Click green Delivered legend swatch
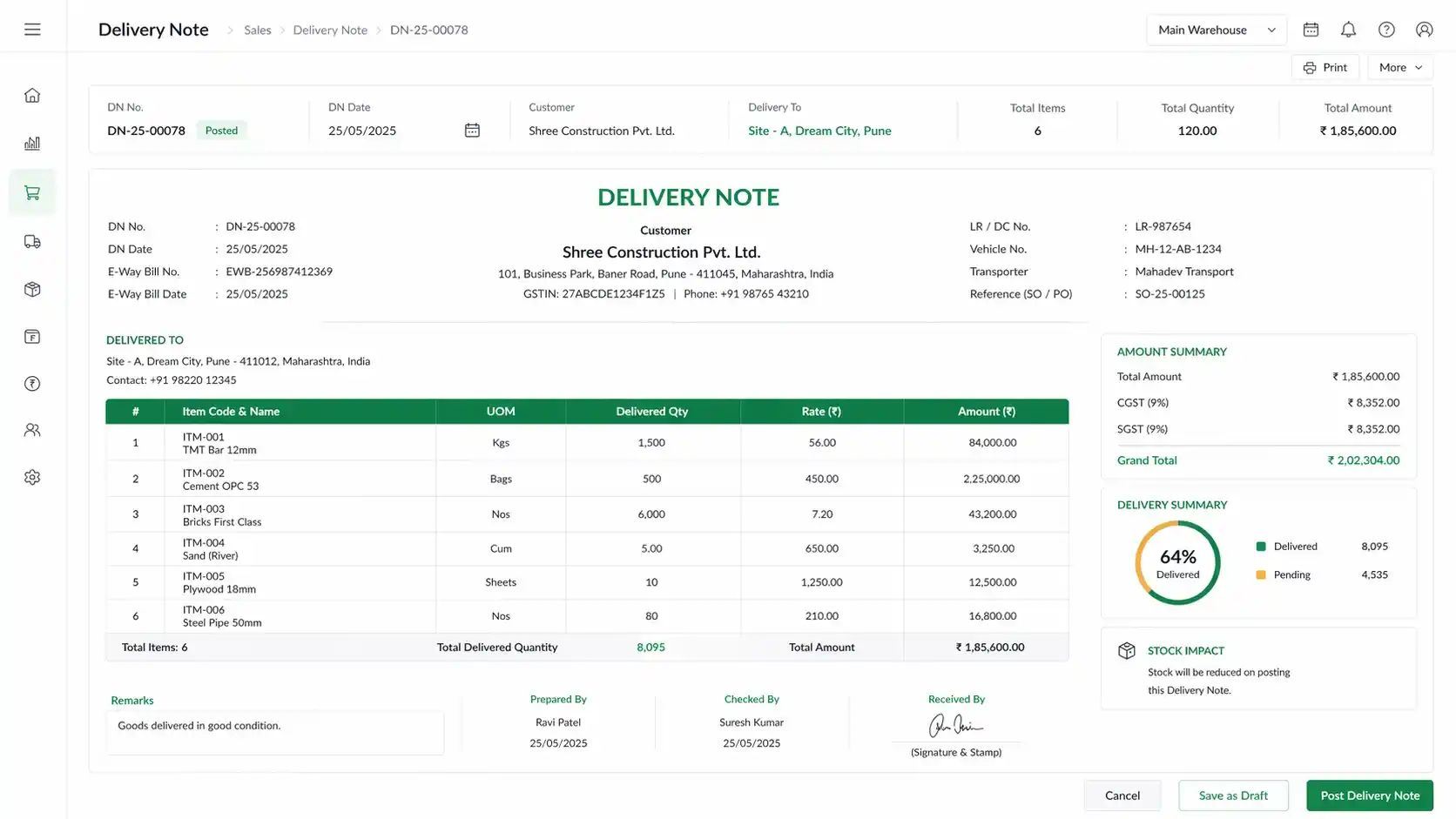The image size is (1456, 819). click(x=1260, y=547)
